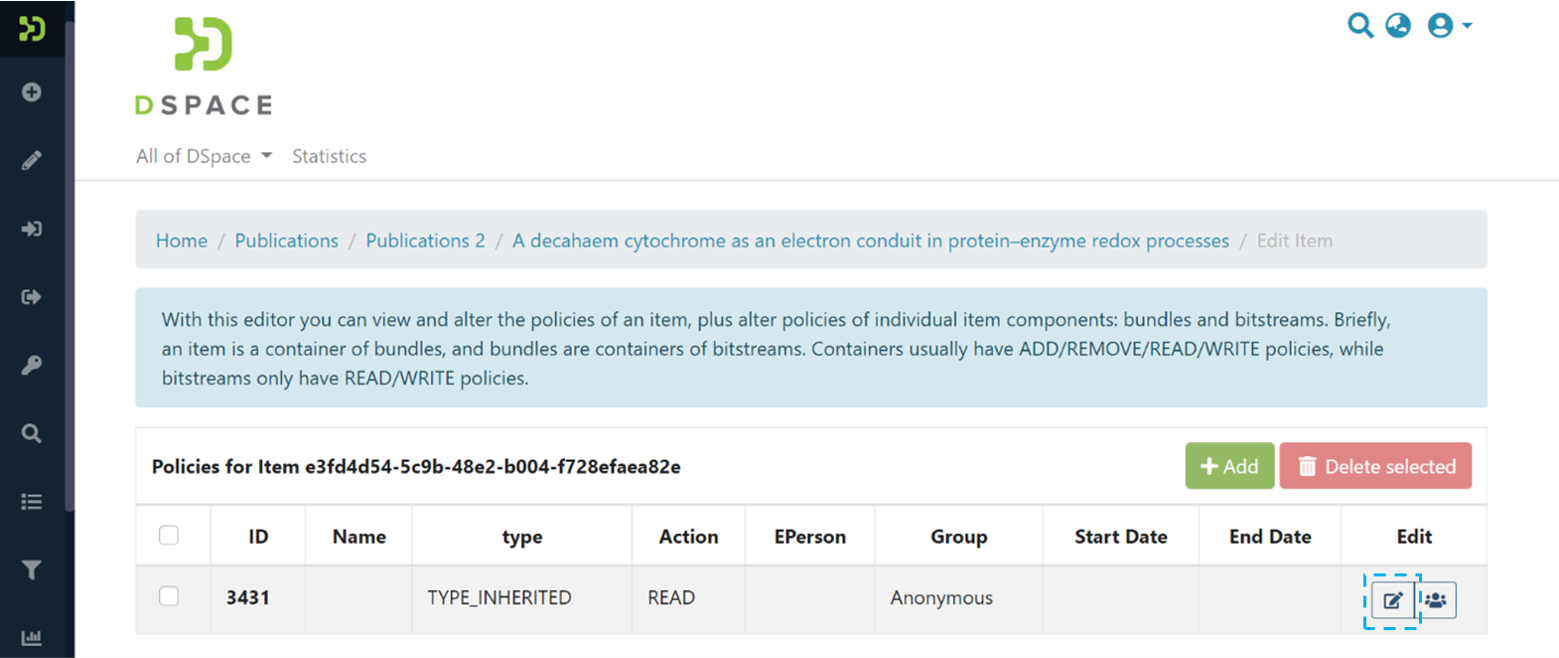Click the sidebar magnifier search icon
The height and width of the screenshot is (658, 1559).
(32, 433)
